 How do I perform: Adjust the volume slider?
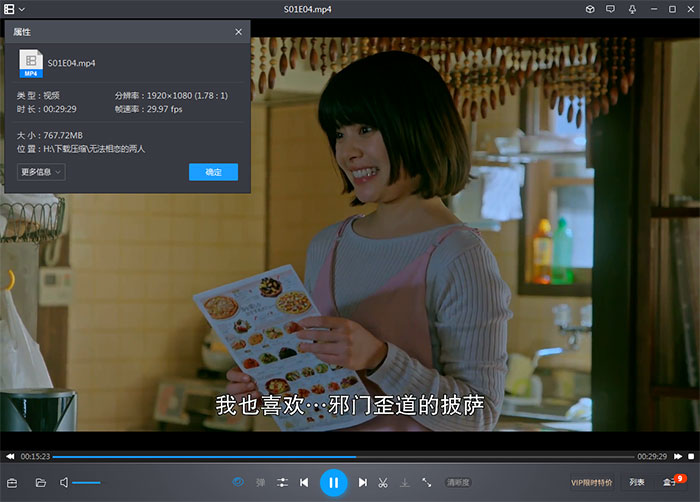[88, 483]
